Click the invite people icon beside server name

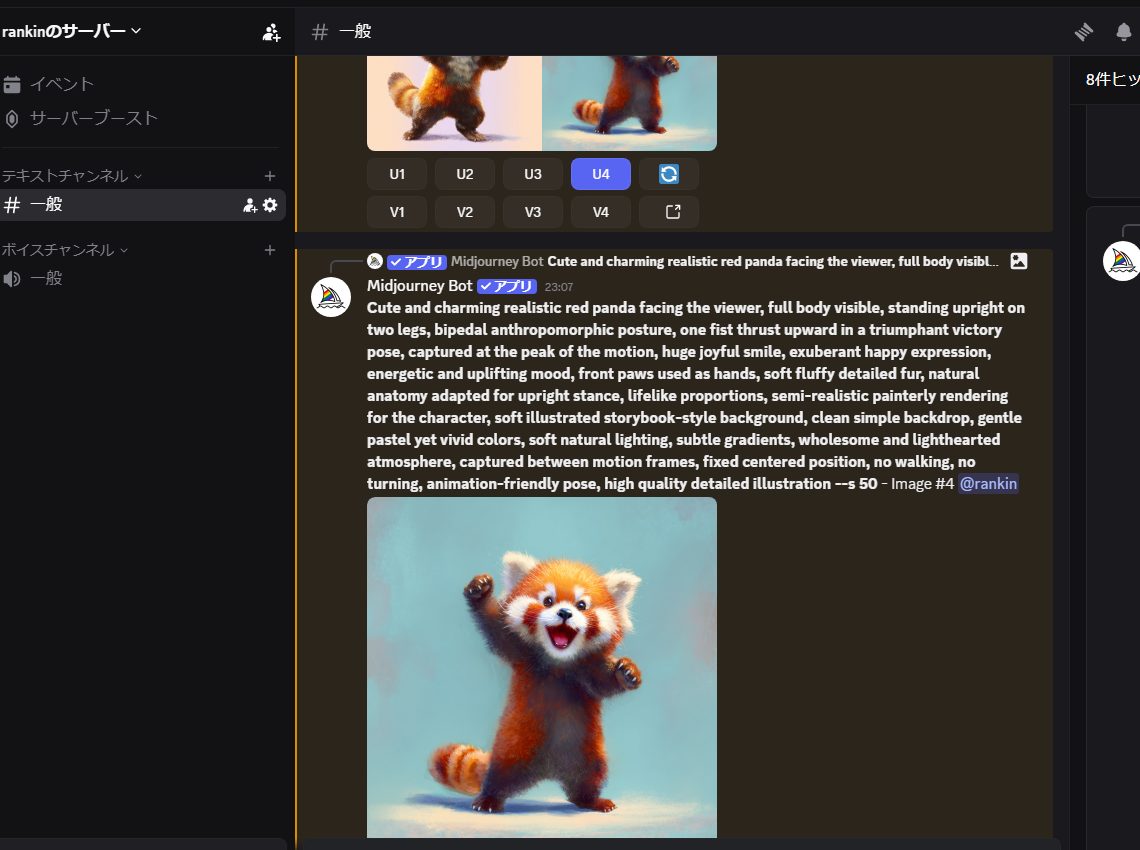click(271, 32)
